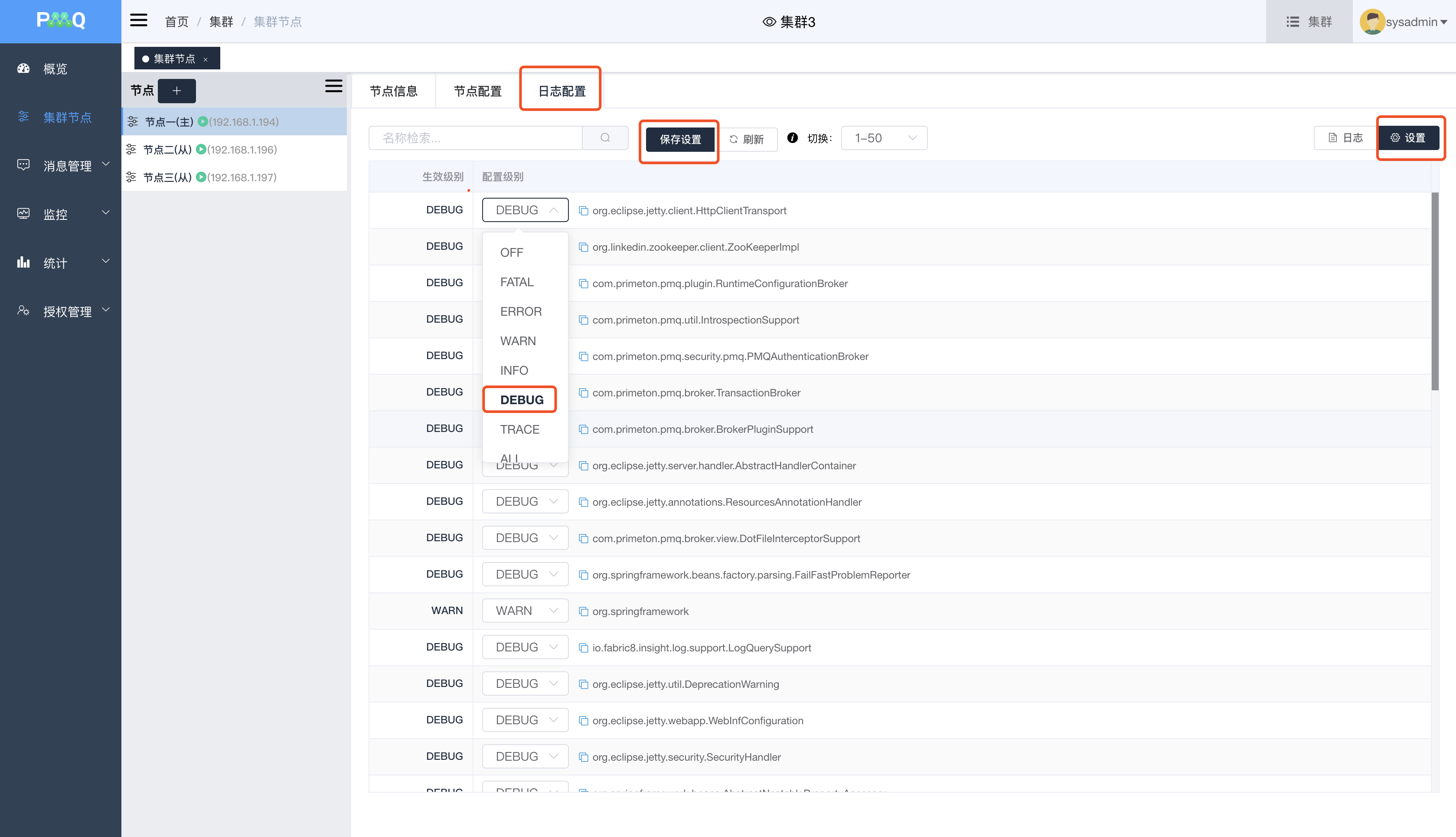
Task: Click the table vertical scrollbar thumb
Action: [1434, 291]
